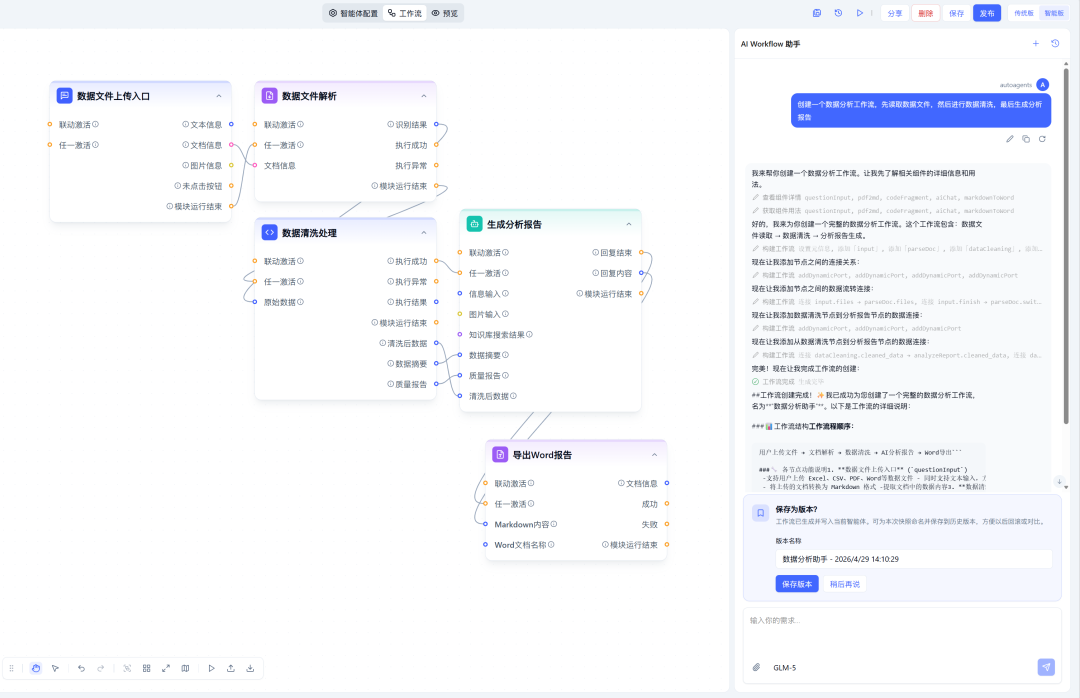
Task: Switch to 传统版 mode
Action: (1024, 13)
